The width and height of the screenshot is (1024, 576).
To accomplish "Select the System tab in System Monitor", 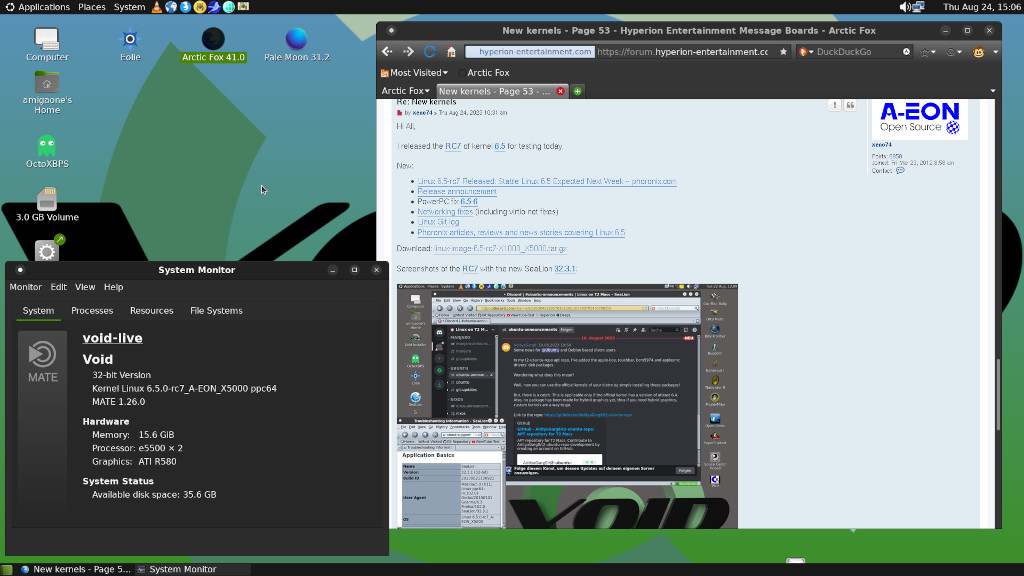I will 39,311.
